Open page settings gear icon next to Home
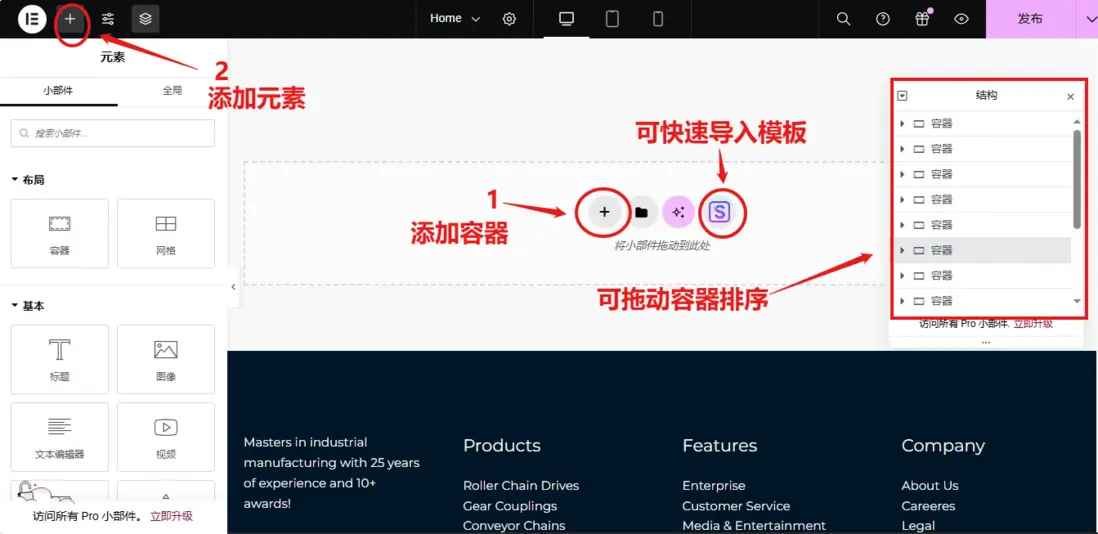Screen dimensions: 1098x534 pyautogui.click(x=509, y=19)
